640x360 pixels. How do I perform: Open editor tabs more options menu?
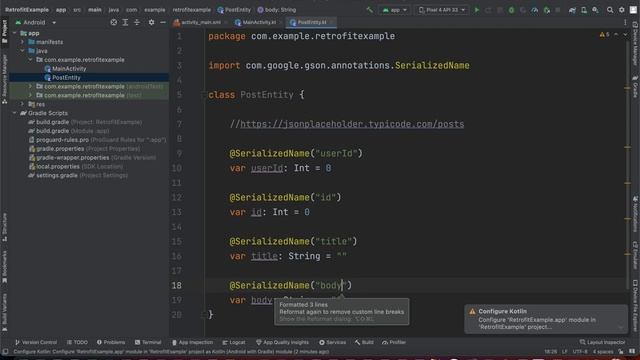625,22
